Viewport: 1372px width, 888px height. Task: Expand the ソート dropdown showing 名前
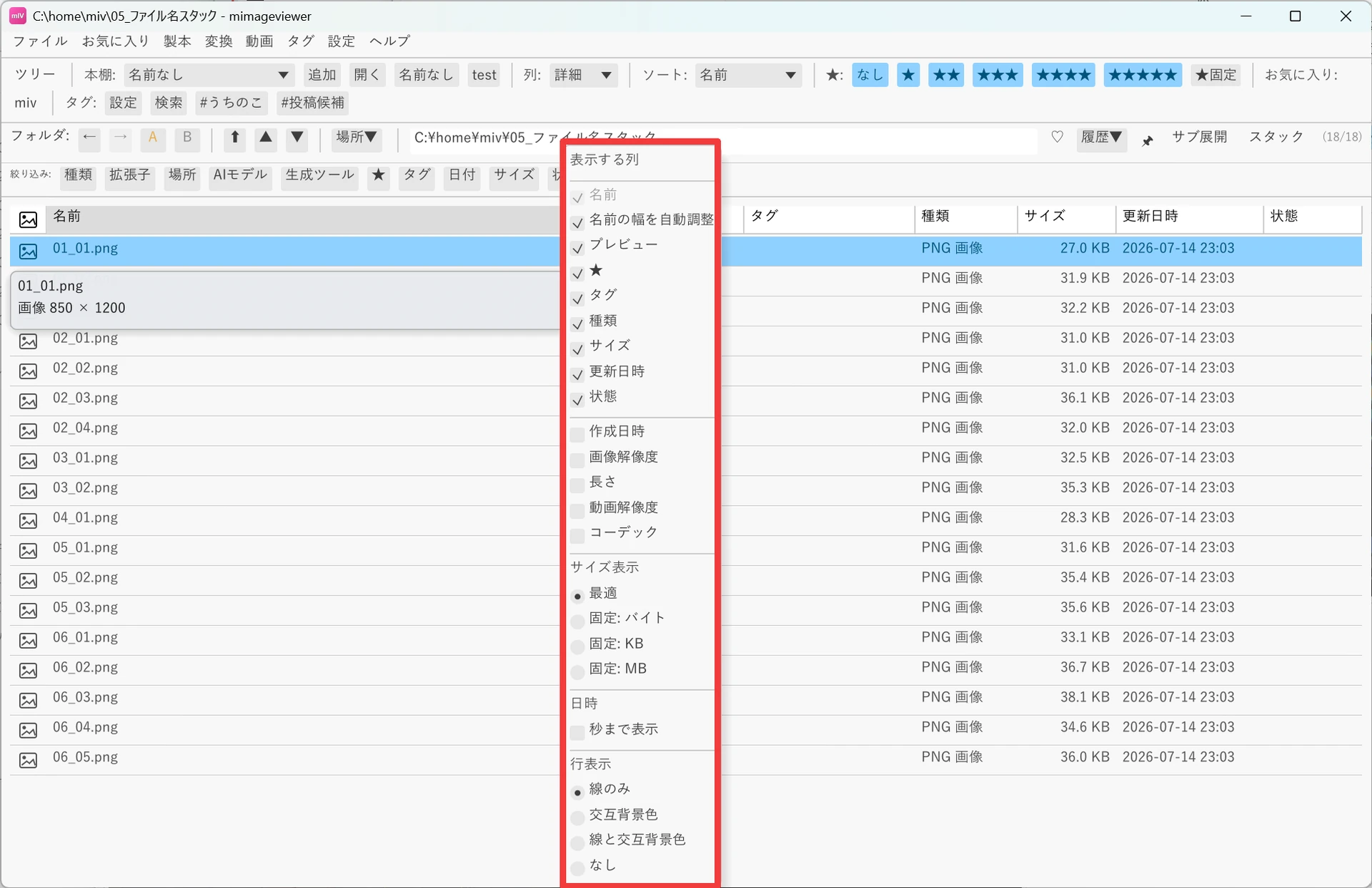[747, 75]
